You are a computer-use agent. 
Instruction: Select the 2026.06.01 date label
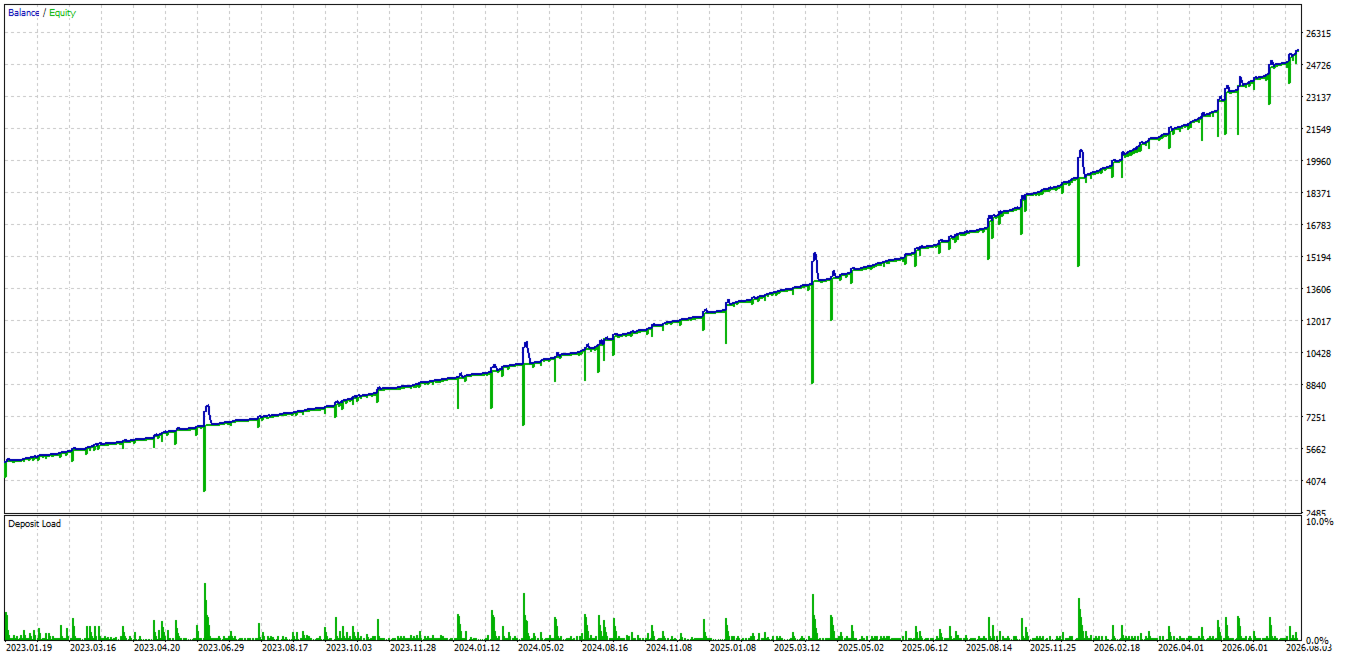click(1246, 648)
